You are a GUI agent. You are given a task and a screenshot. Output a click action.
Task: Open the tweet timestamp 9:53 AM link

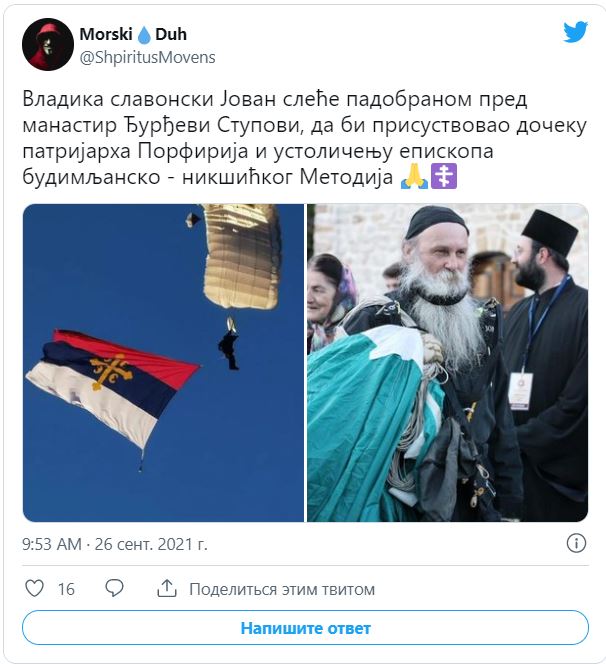coord(52,544)
